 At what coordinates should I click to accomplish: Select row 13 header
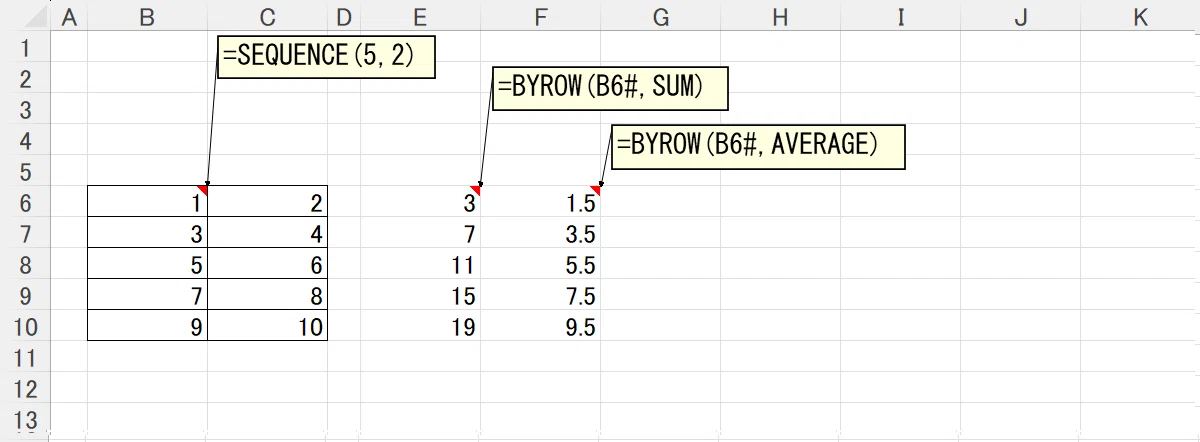25,419
